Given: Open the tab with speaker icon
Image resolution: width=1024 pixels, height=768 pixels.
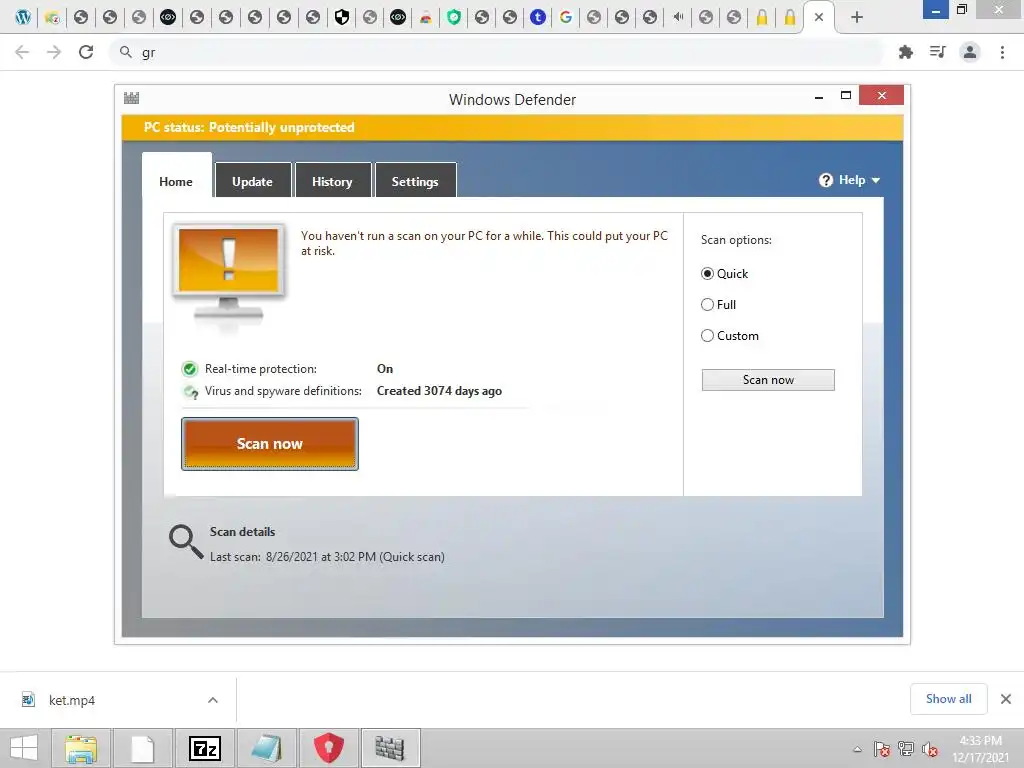Looking at the screenshot, I should [x=678, y=18].
